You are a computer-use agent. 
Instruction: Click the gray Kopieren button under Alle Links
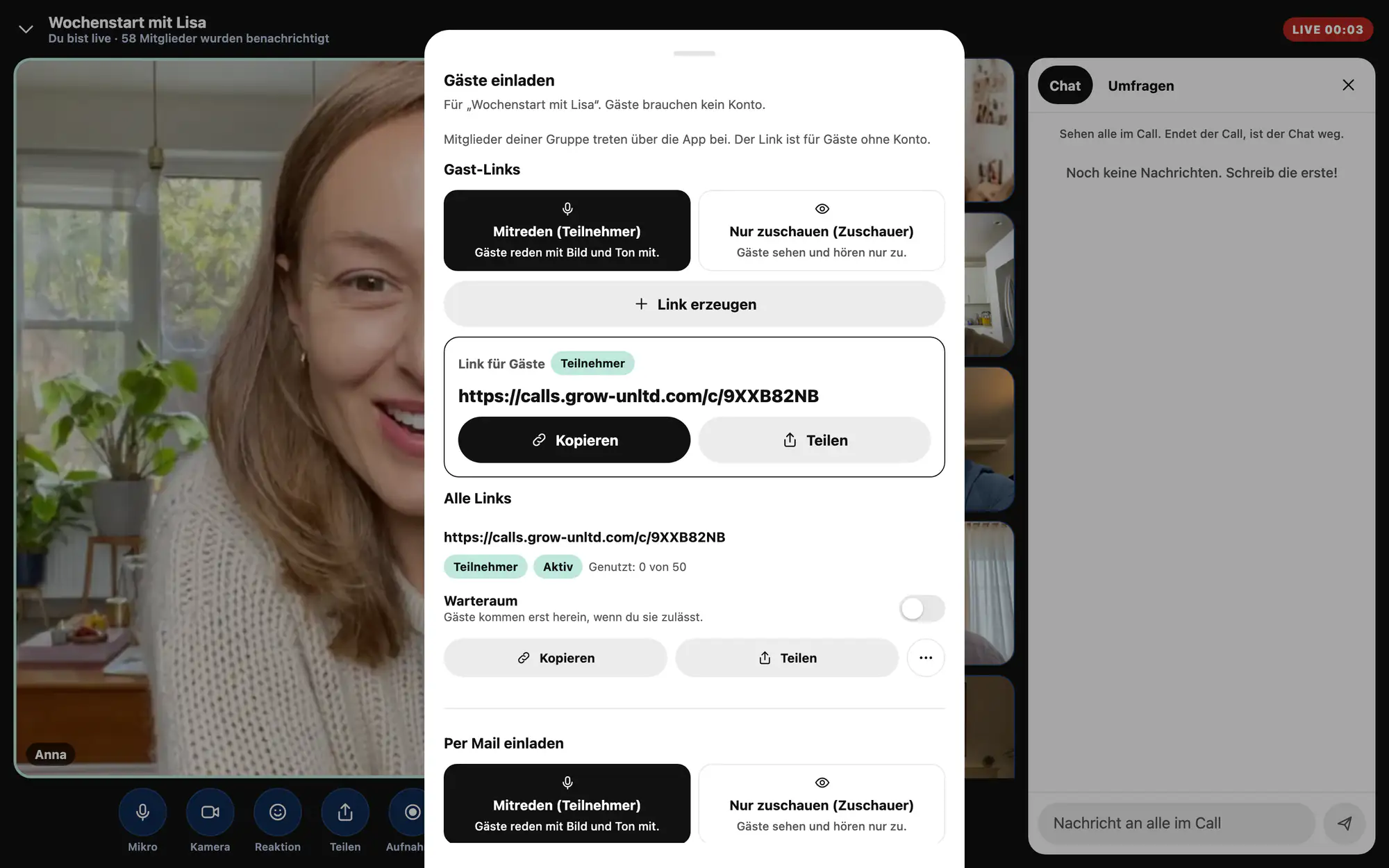click(555, 658)
